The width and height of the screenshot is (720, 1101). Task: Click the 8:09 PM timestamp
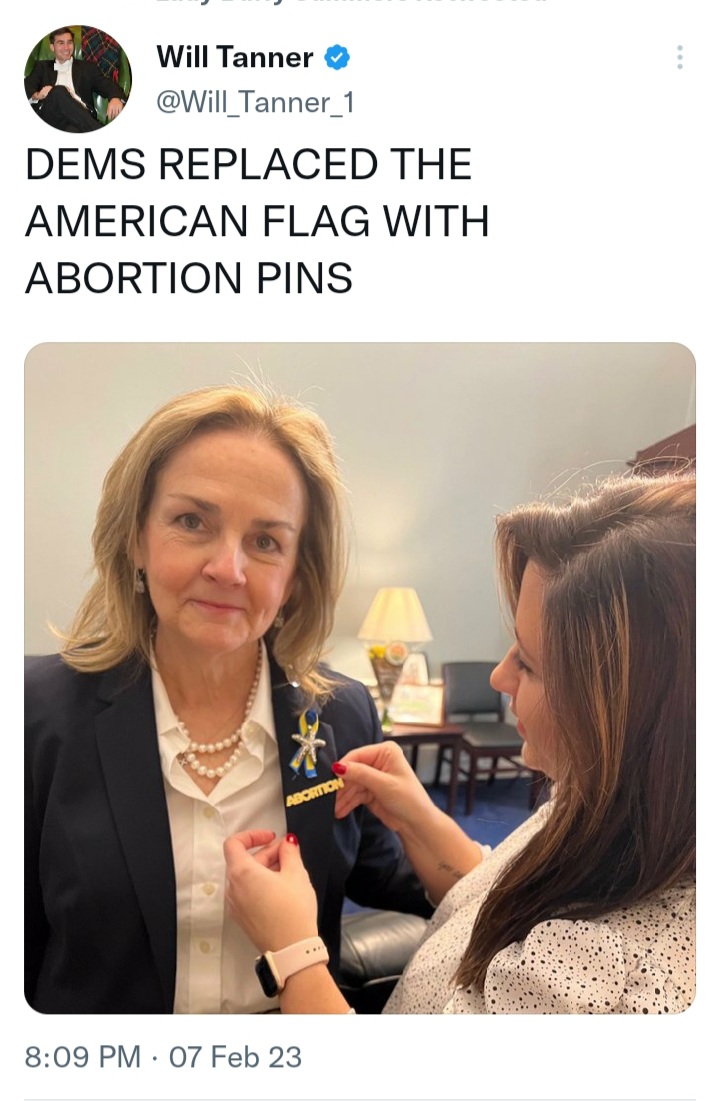click(82, 1057)
